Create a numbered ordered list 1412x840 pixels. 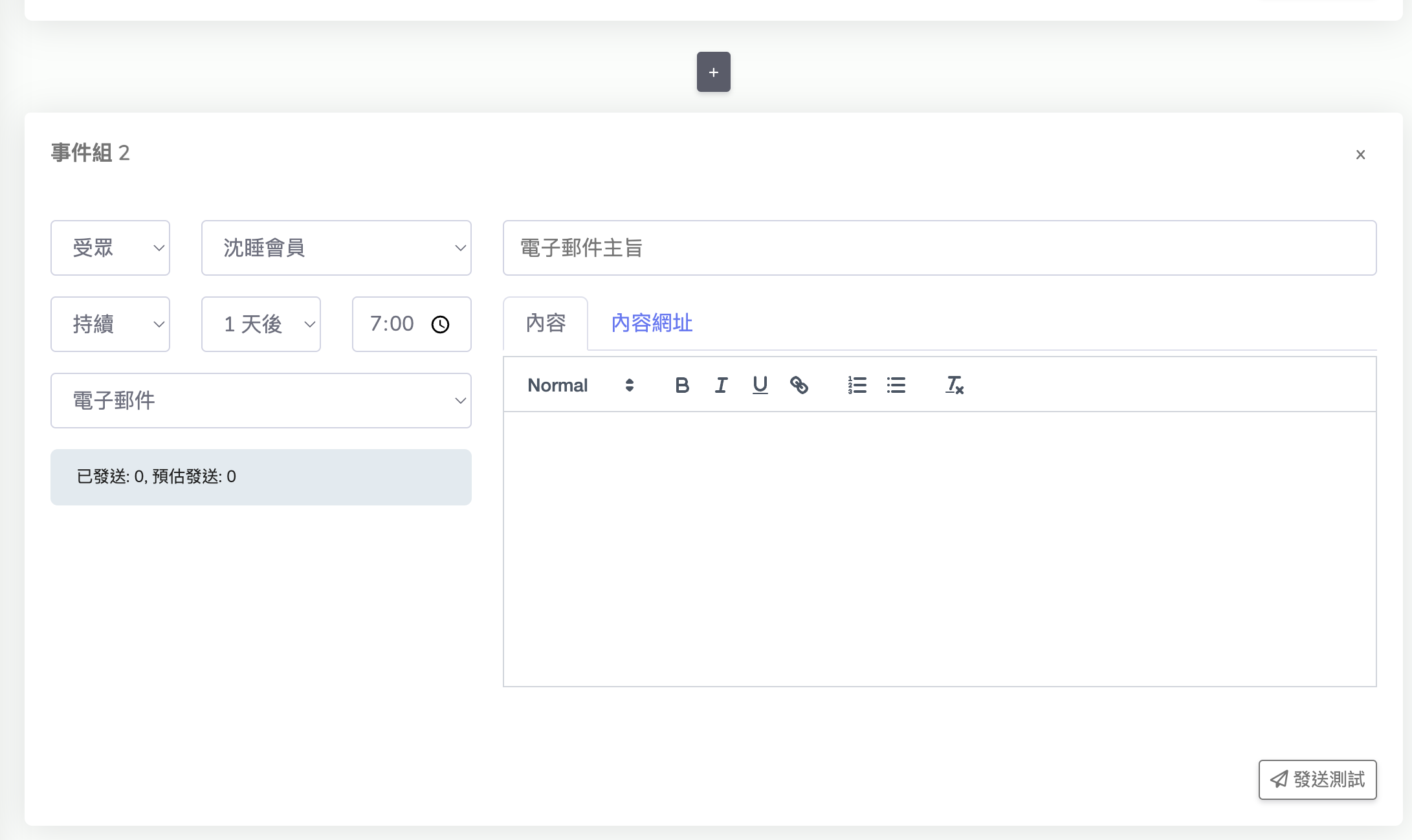pyautogui.click(x=857, y=386)
